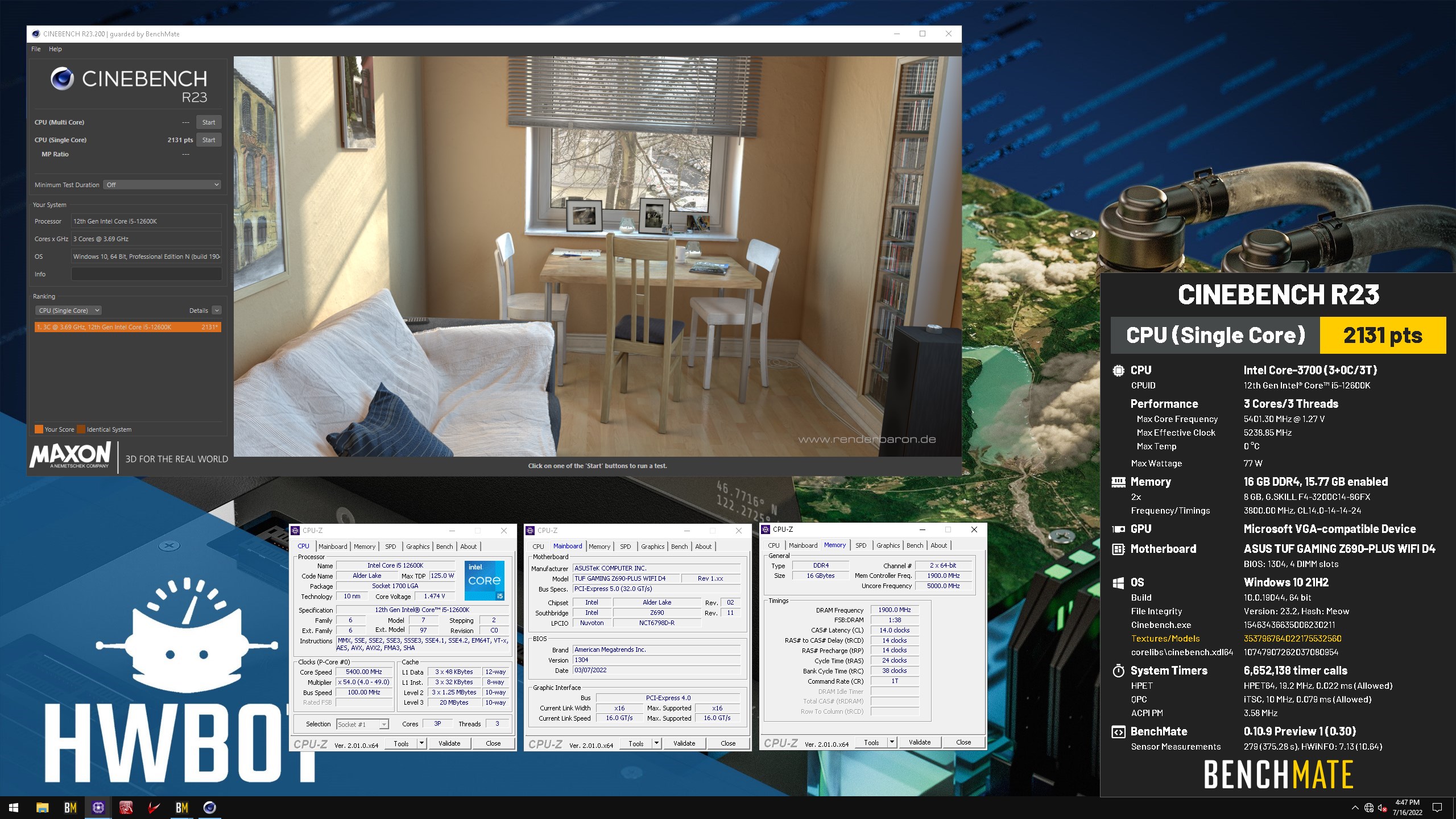Click Tools button in first CPU-Z

click(x=402, y=743)
